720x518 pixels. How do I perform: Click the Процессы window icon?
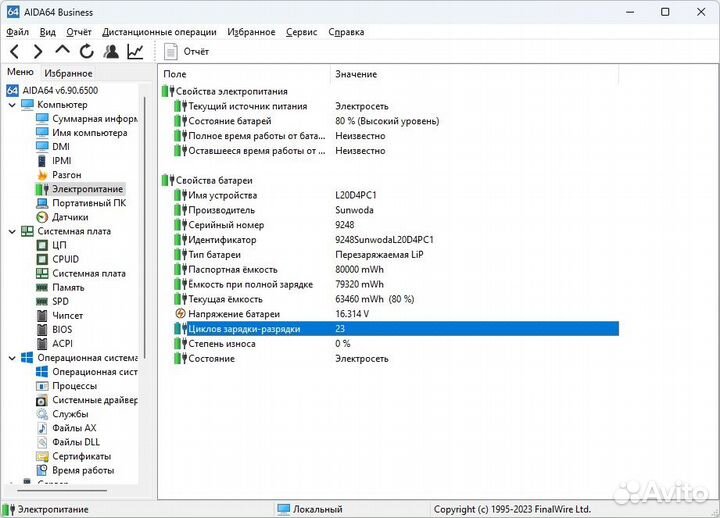(42, 386)
